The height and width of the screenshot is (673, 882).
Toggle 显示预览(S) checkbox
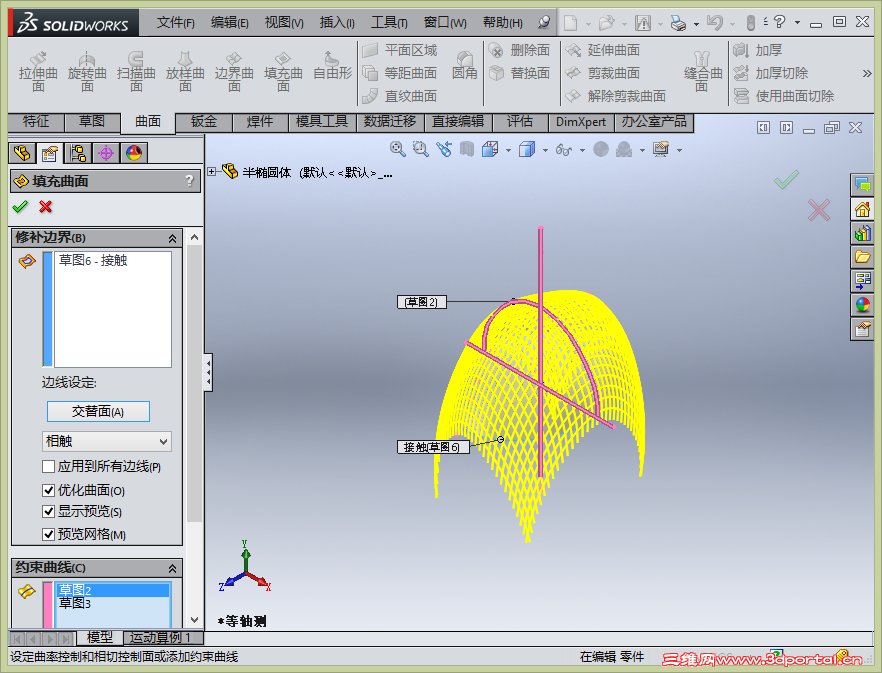click(x=48, y=512)
